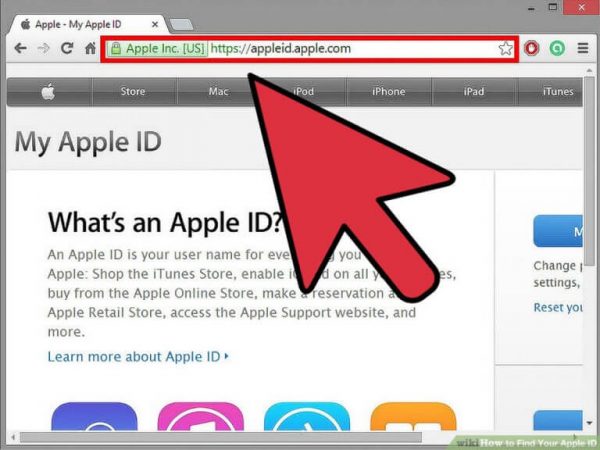The height and width of the screenshot is (450, 600).
Task: Select the Apple - My Apple ID tab
Action: [85, 20]
